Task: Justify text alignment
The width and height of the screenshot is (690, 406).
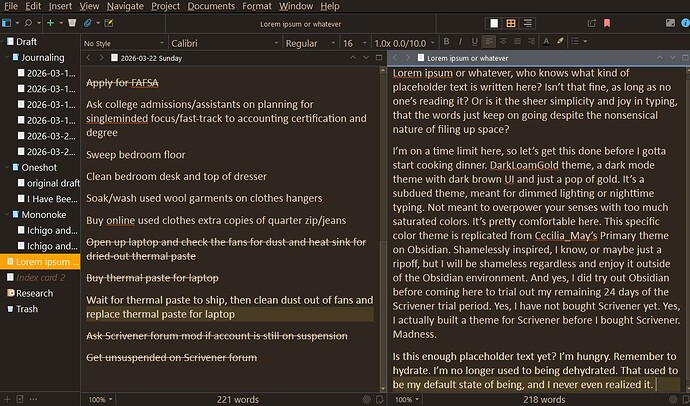Action: 518,42
